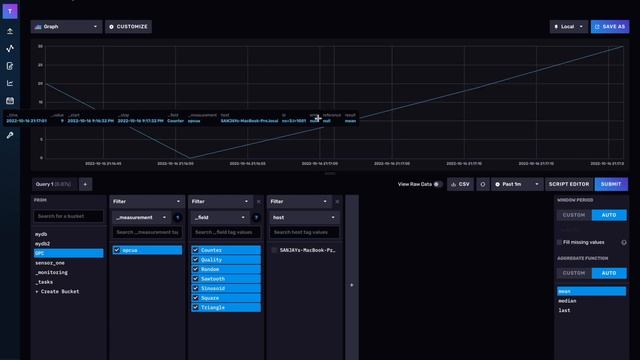Open the Local timezone dropdown

[569, 27]
